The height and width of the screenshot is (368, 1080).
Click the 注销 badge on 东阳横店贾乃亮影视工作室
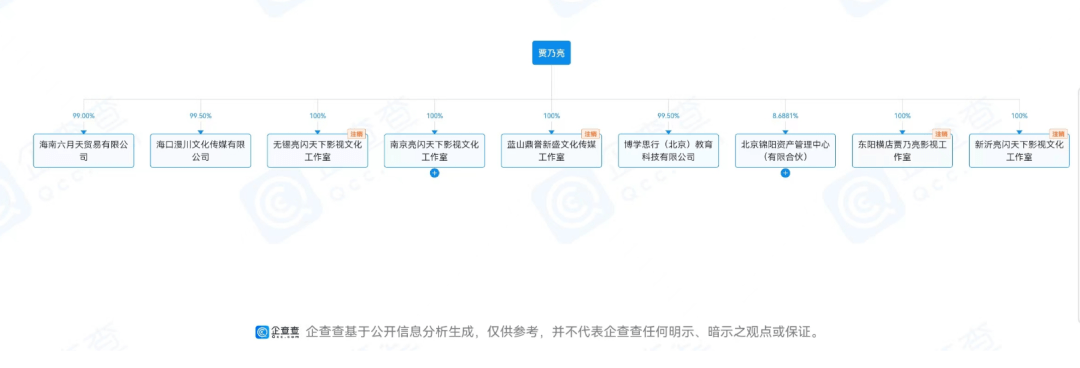pos(942,134)
